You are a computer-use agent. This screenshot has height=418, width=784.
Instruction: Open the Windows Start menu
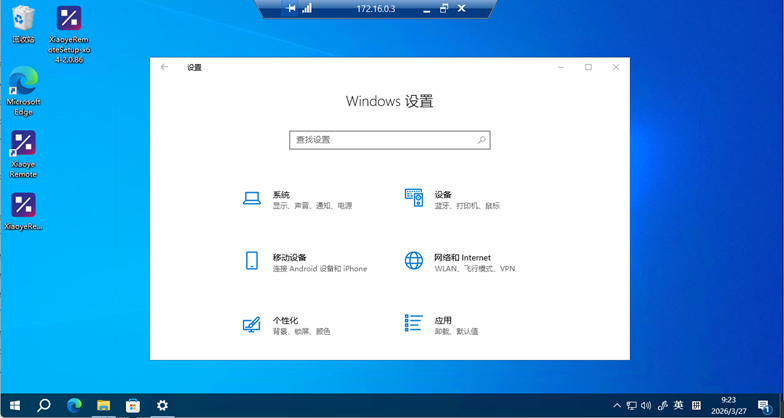[15, 406]
